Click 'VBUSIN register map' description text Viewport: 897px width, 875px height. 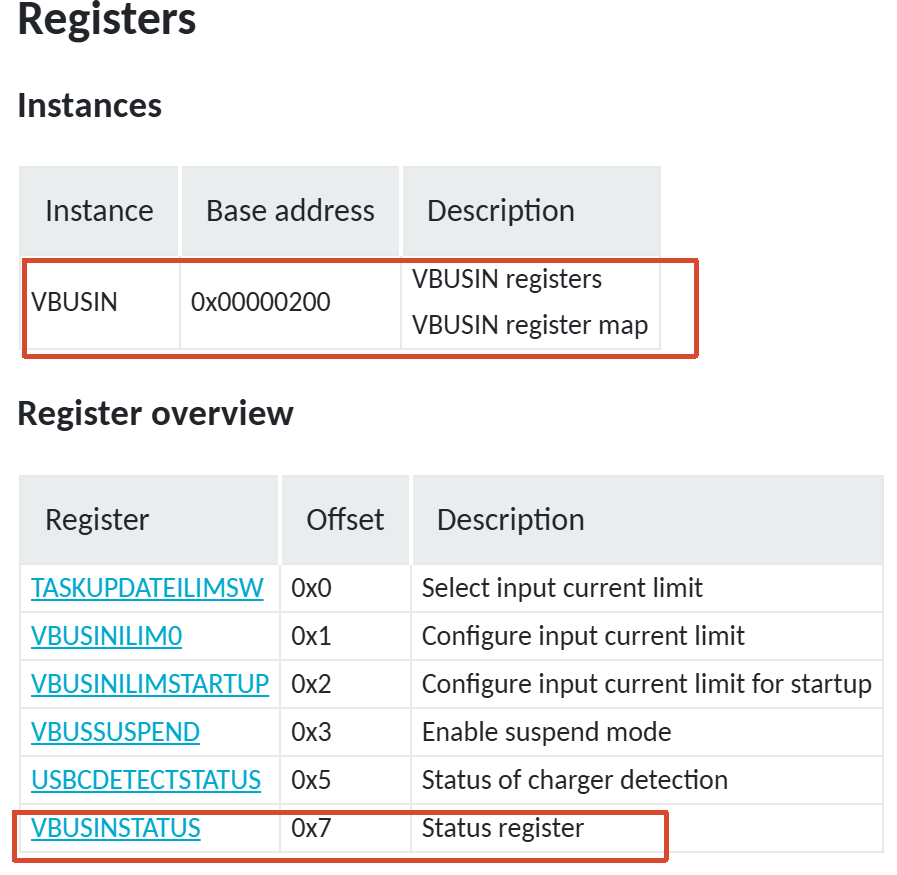pyautogui.click(x=530, y=325)
